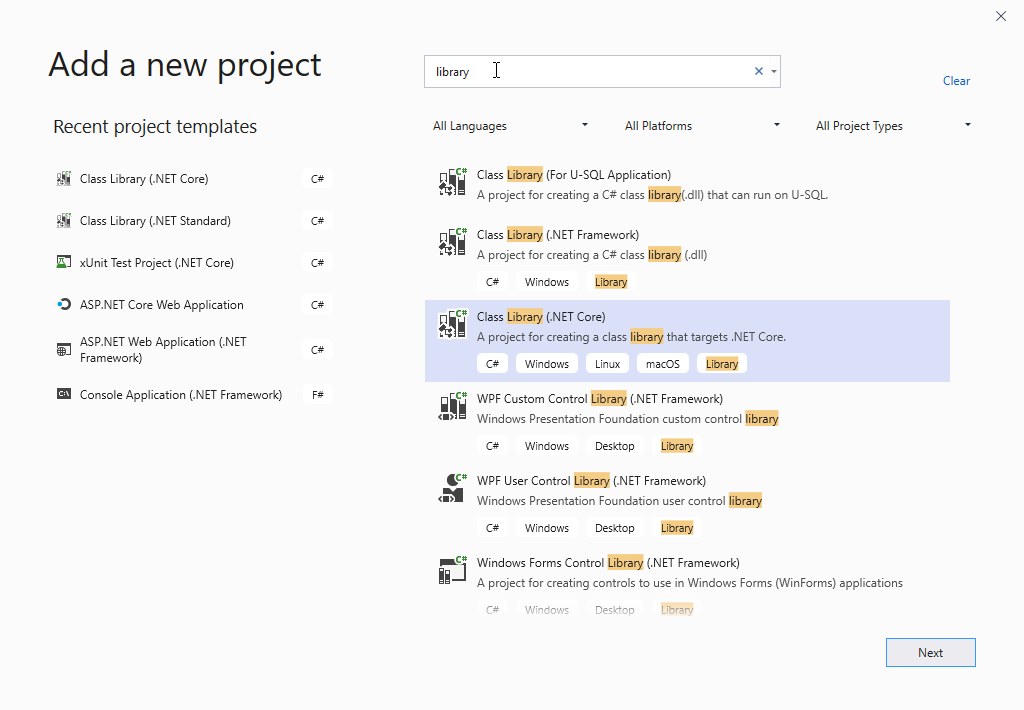
Task: Open the All Platforms filter dropdown
Action: pyautogui.click(x=702, y=125)
